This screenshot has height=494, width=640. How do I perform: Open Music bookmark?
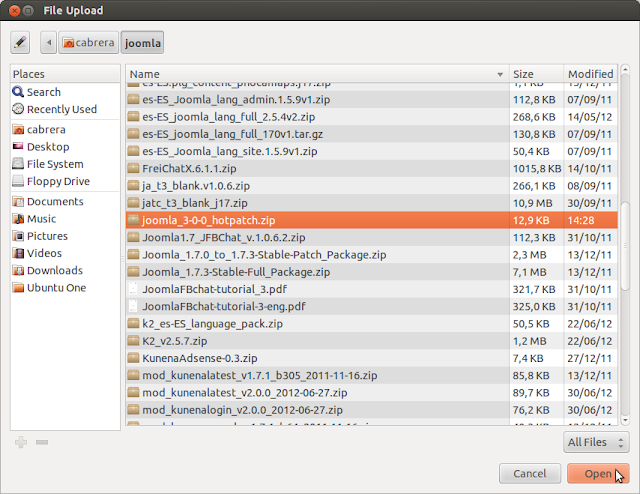(x=65, y=218)
